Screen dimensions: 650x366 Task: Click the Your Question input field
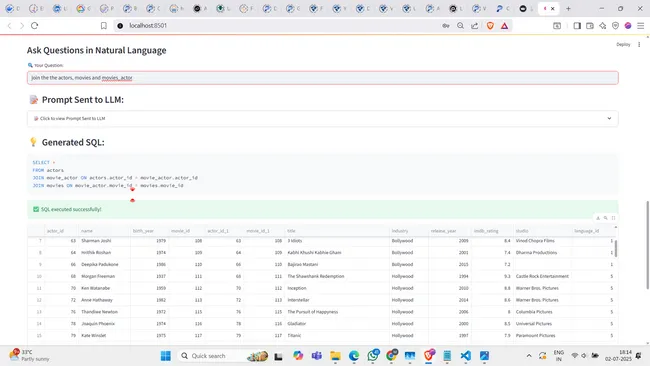tap(323, 78)
